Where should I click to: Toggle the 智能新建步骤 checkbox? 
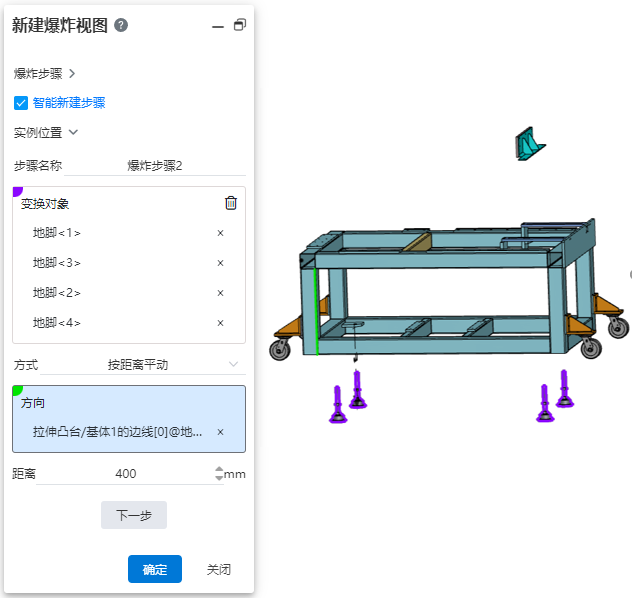[21, 103]
